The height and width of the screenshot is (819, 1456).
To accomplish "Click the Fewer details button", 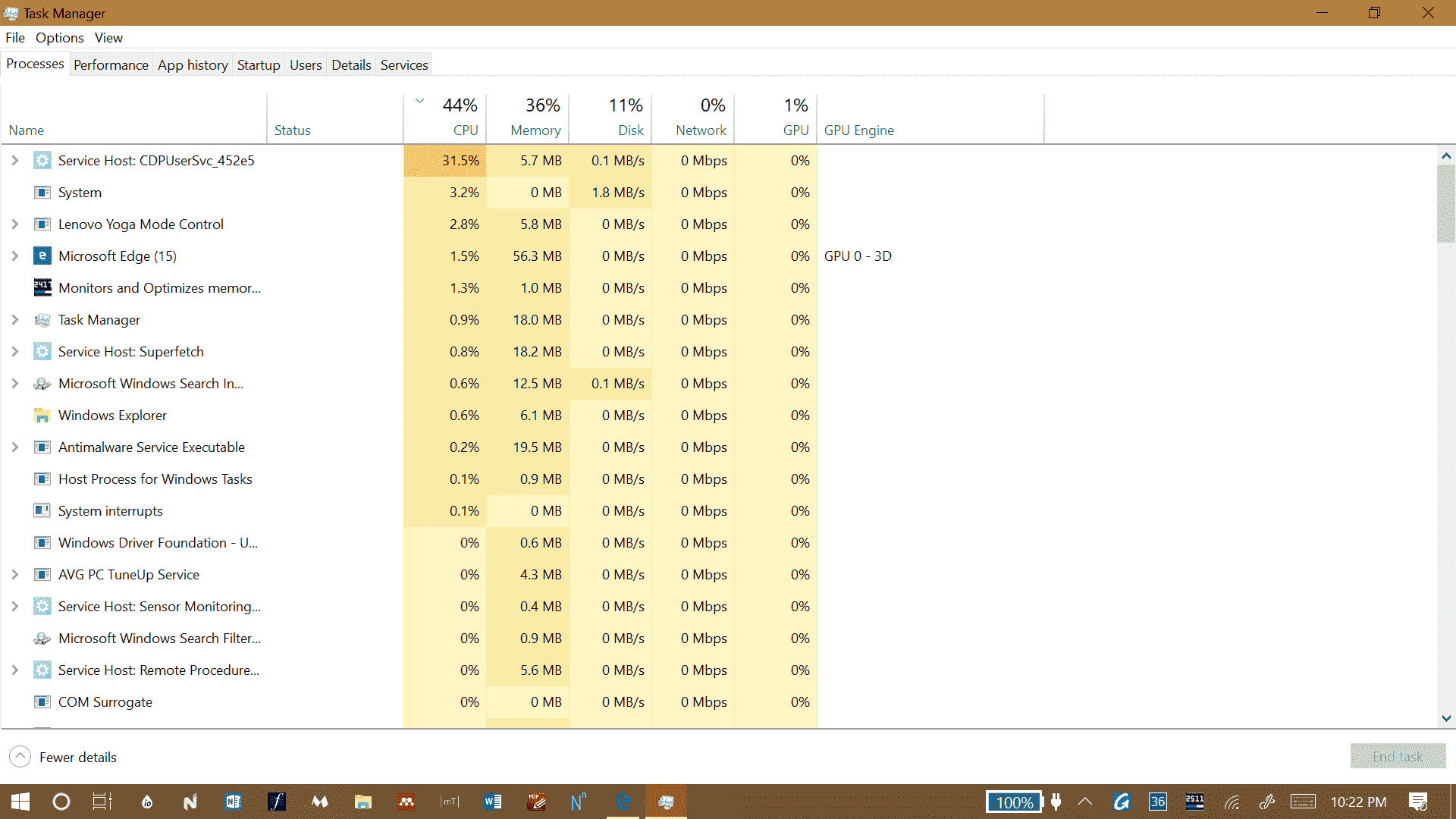I will tap(78, 756).
